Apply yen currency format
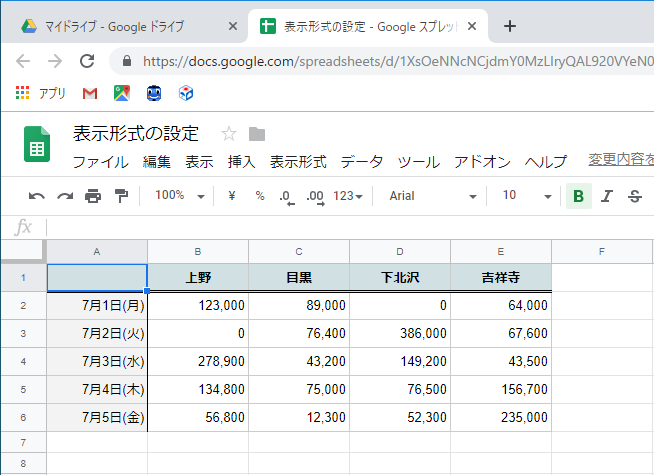The height and width of the screenshot is (475, 654). pyautogui.click(x=232, y=196)
